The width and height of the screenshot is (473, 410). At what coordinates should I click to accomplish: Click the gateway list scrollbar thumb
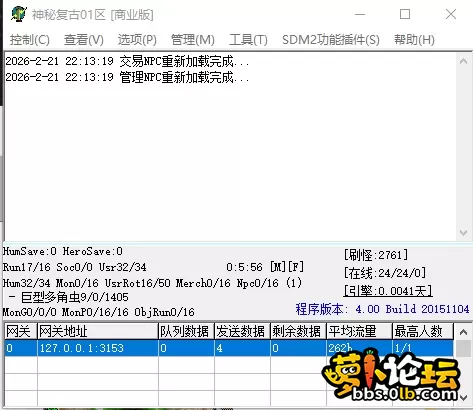point(463,348)
